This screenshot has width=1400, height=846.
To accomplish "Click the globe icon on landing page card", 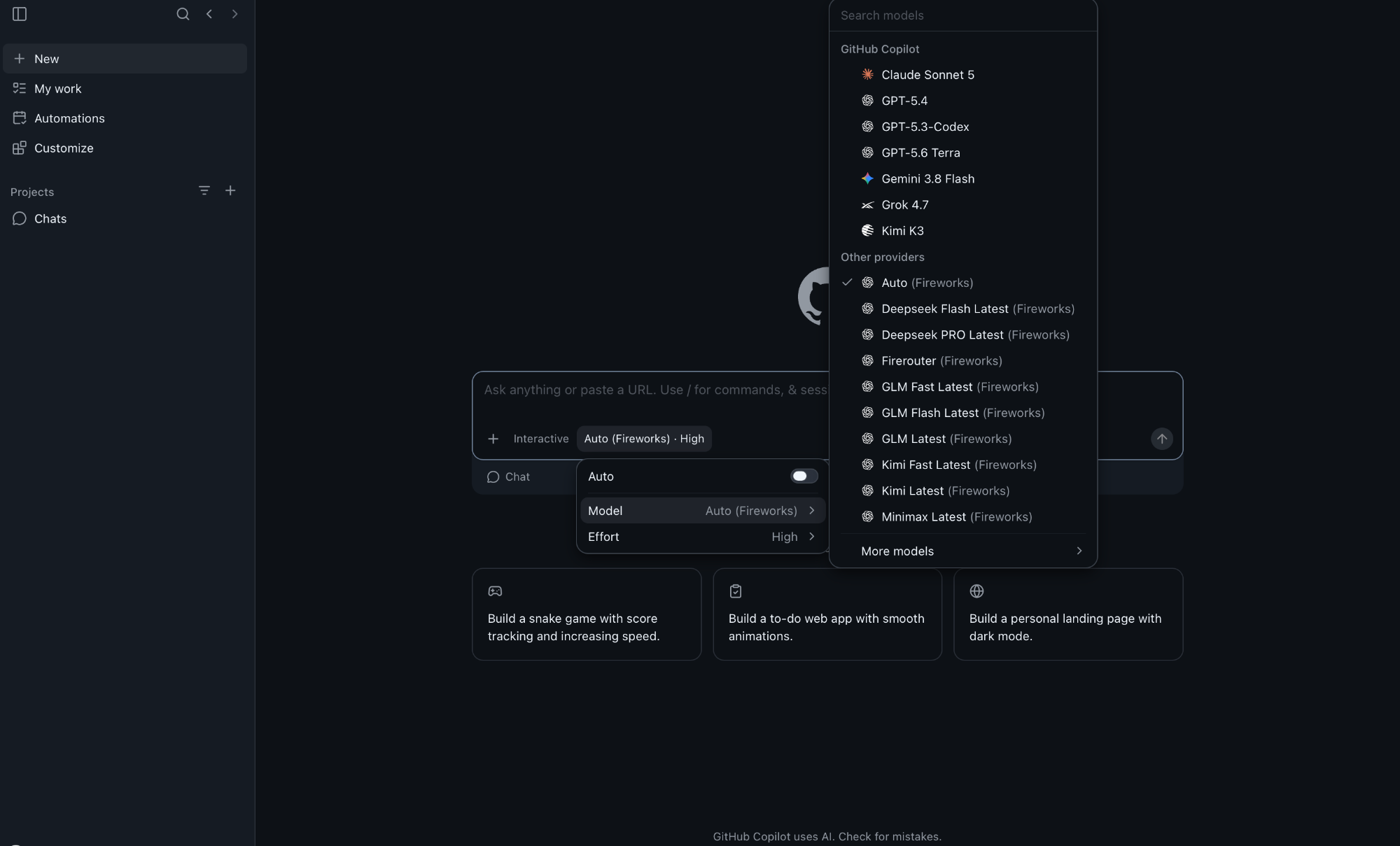I will [x=976, y=591].
